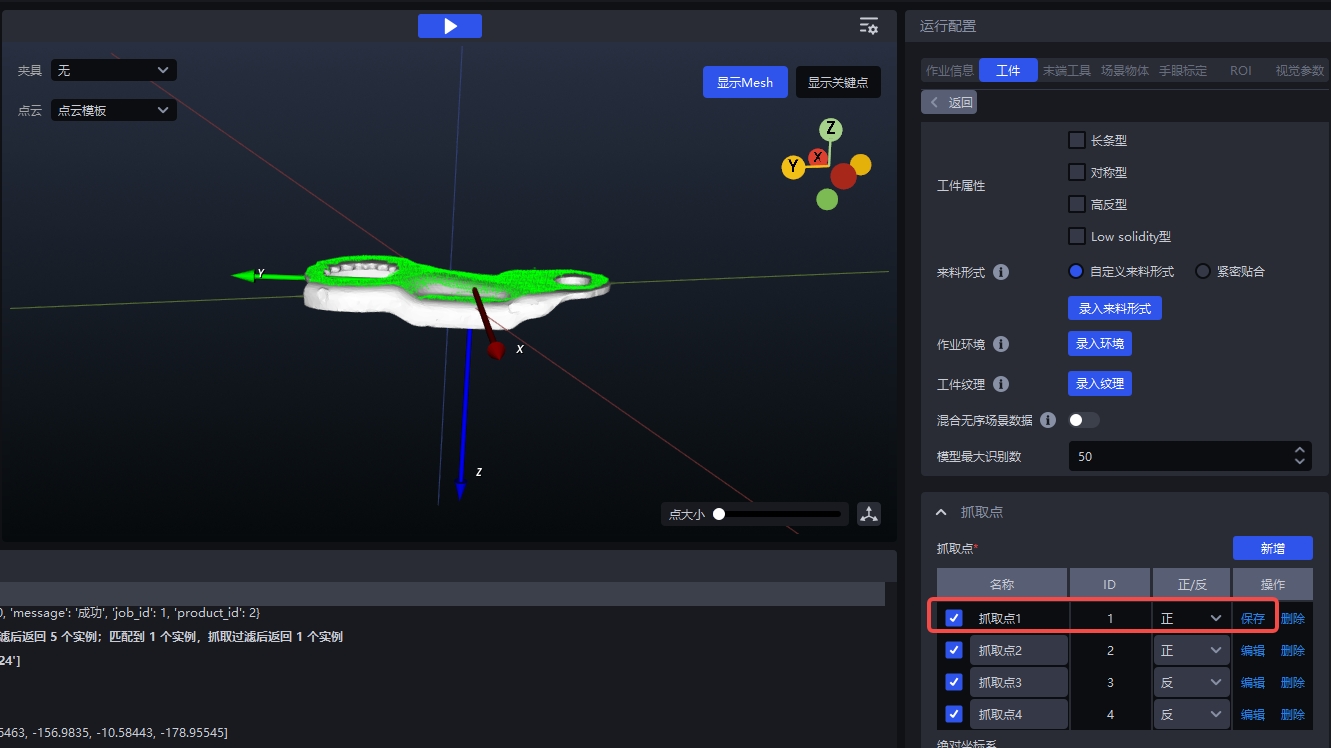Collapse the 抓取点 section
Viewport: 1331px width, 748px height.
pos(941,512)
